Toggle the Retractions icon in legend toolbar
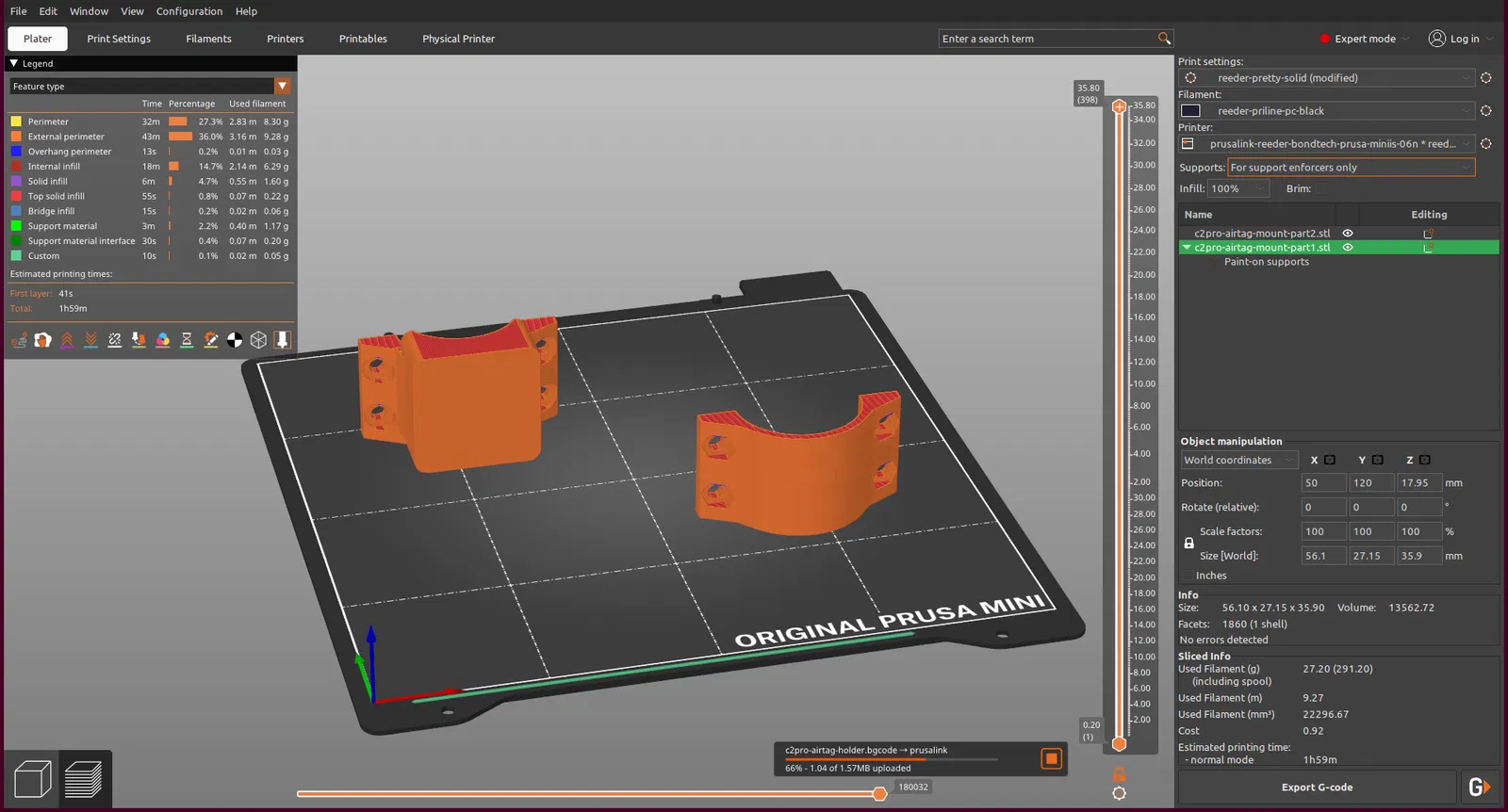The width and height of the screenshot is (1508, 812). click(67, 340)
